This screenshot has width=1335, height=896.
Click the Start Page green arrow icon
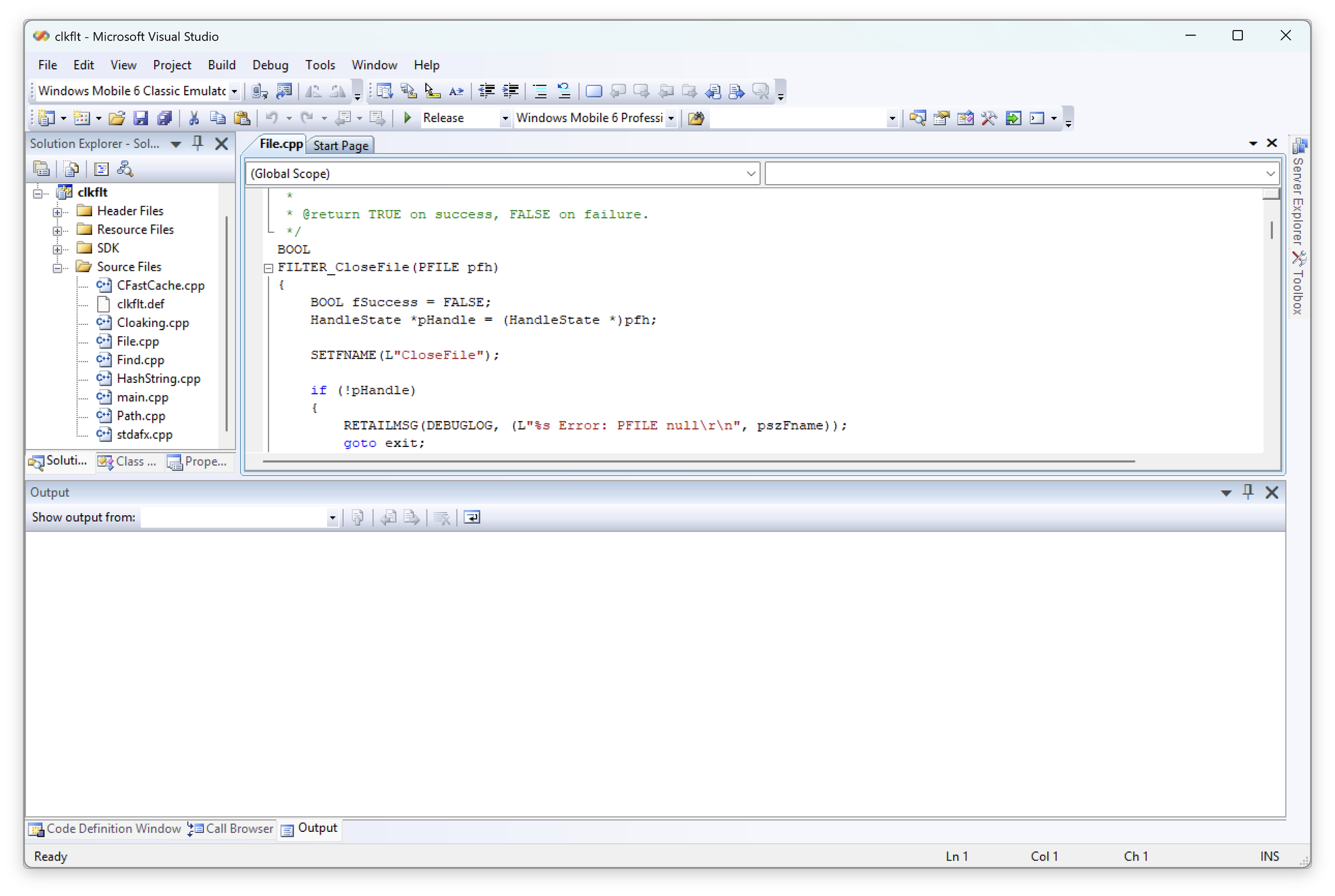tap(1013, 118)
